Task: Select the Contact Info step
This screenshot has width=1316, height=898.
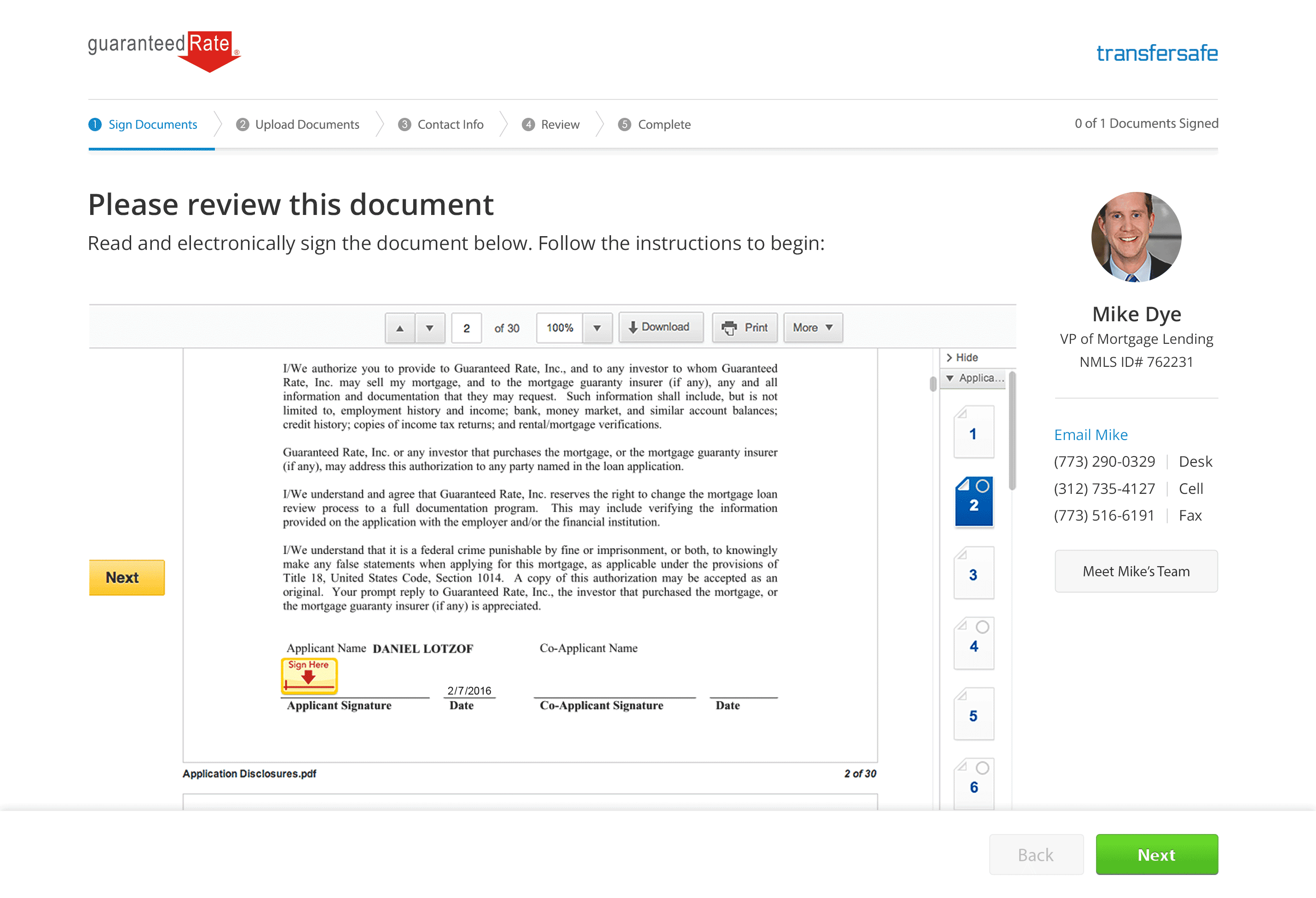Action: pos(441,125)
